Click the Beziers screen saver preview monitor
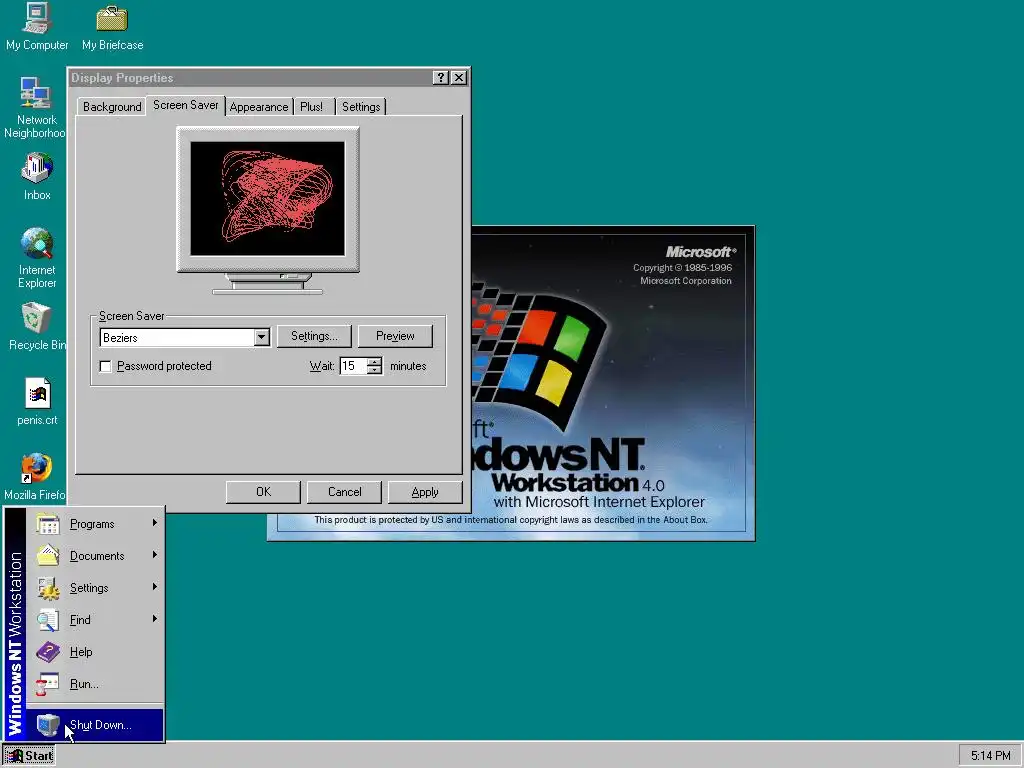 pos(268,199)
